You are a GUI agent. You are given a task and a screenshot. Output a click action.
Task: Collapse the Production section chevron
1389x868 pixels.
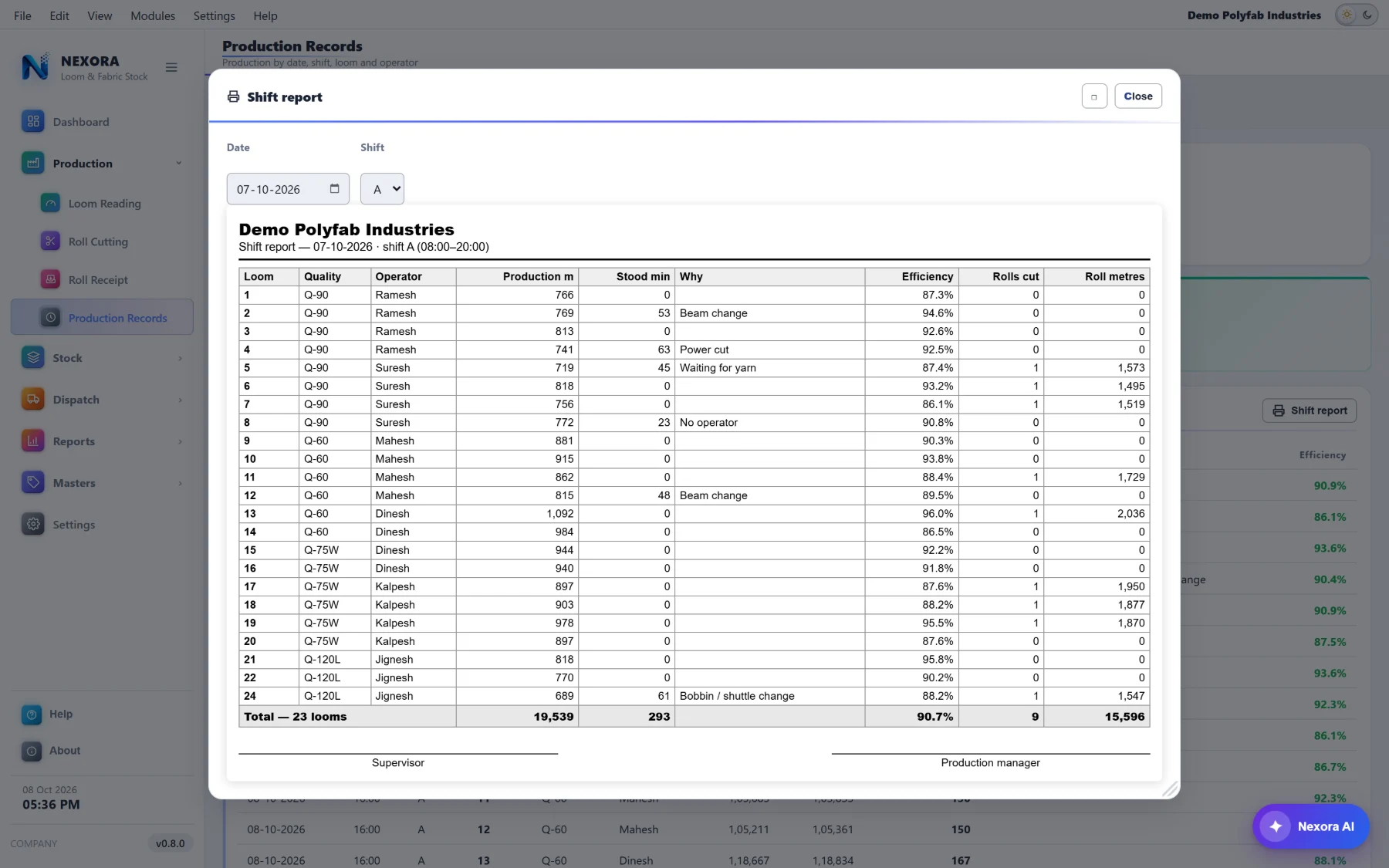[x=179, y=163]
